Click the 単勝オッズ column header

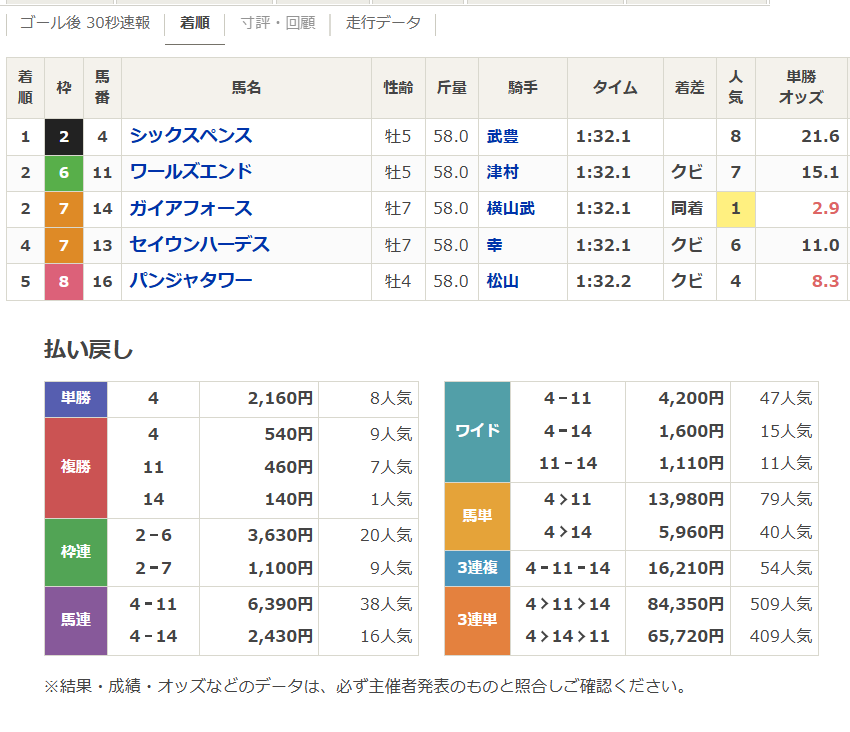tap(801, 87)
